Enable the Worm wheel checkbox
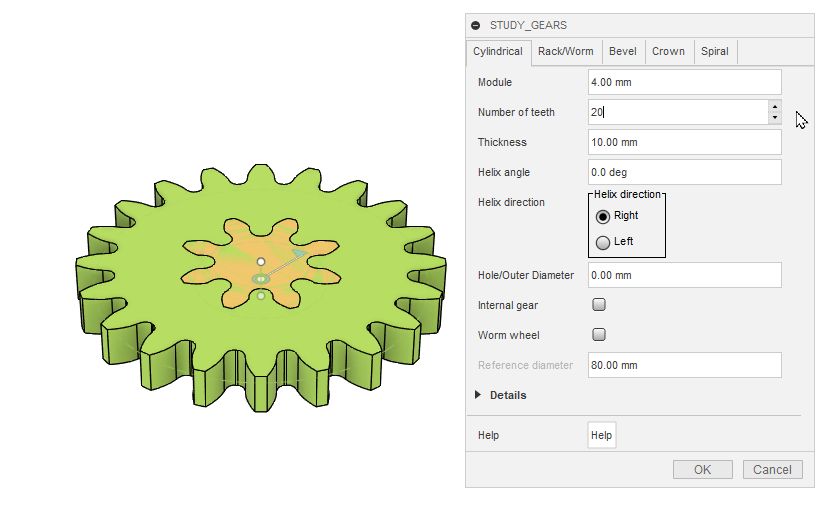 pyautogui.click(x=599, y=335)
